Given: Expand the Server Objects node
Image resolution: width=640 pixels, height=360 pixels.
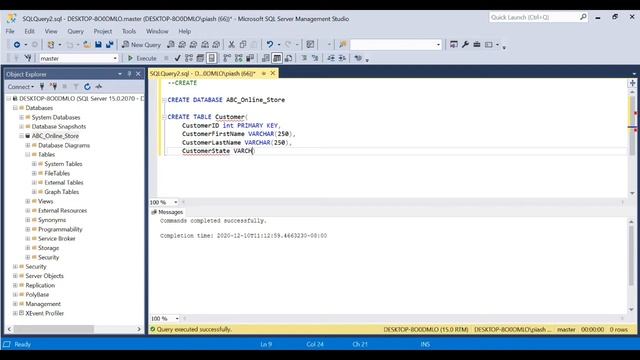Looking at the screenshot, I should click(15, 276).
